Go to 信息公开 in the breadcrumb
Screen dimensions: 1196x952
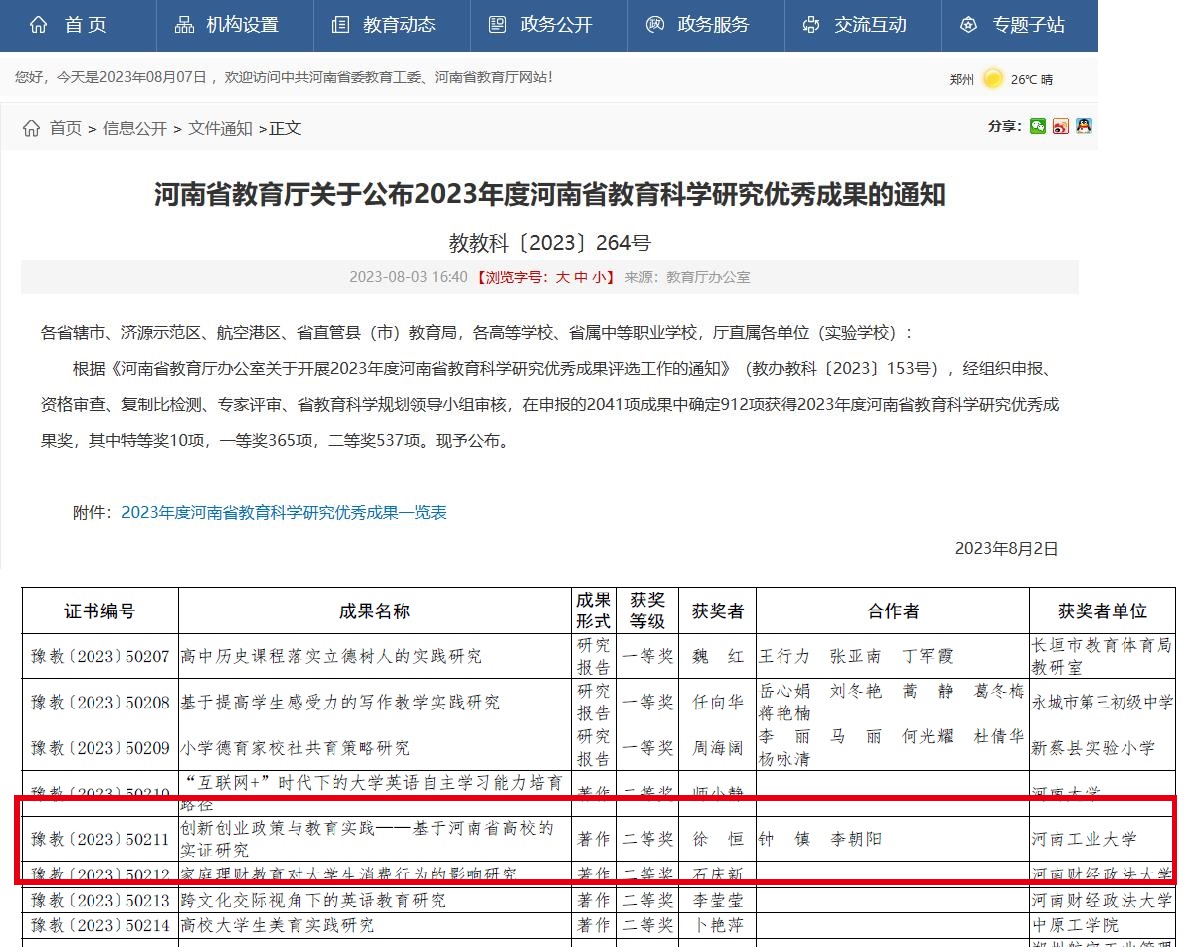pyautogui.click(x=135, y=128)
